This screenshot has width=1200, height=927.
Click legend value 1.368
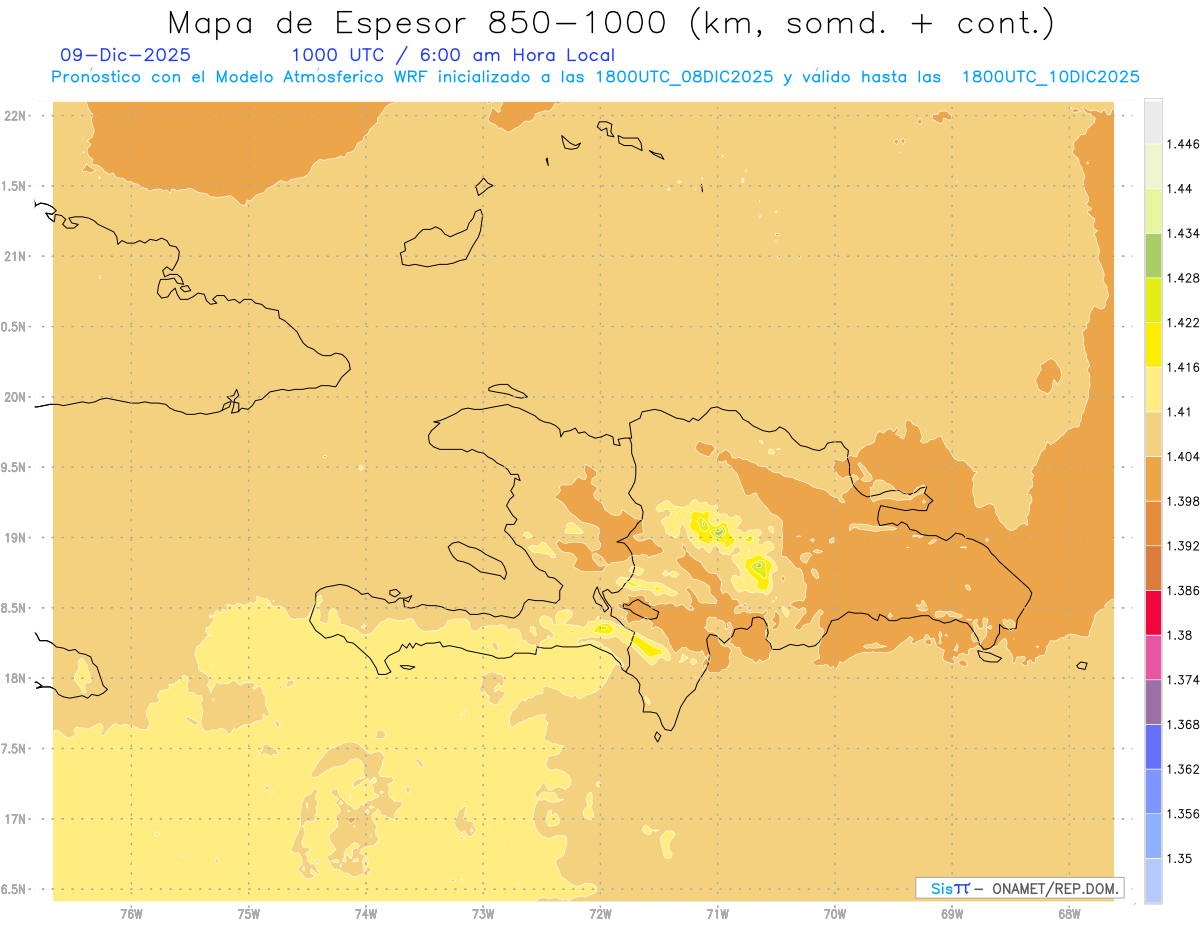coord(1182,724)
